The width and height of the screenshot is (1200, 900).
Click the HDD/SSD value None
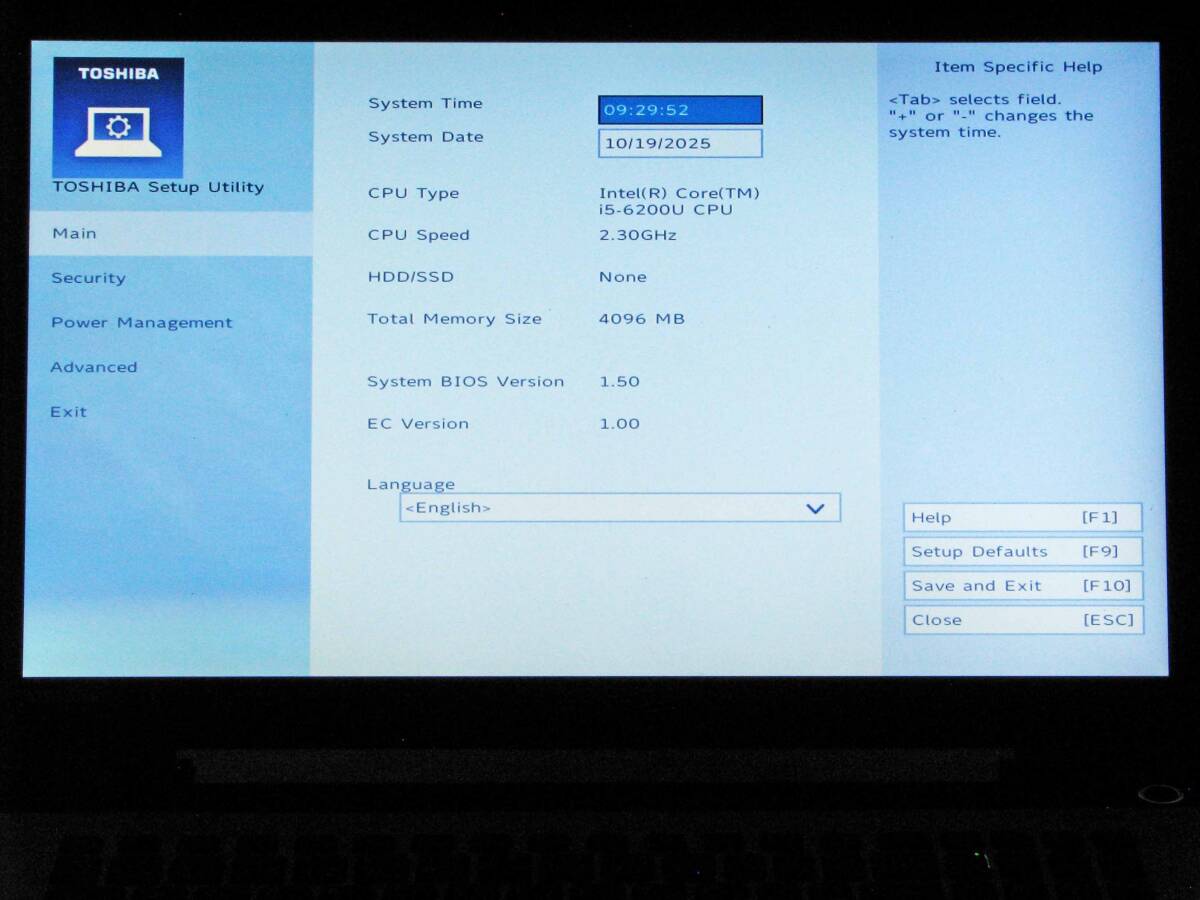point(622,277)
